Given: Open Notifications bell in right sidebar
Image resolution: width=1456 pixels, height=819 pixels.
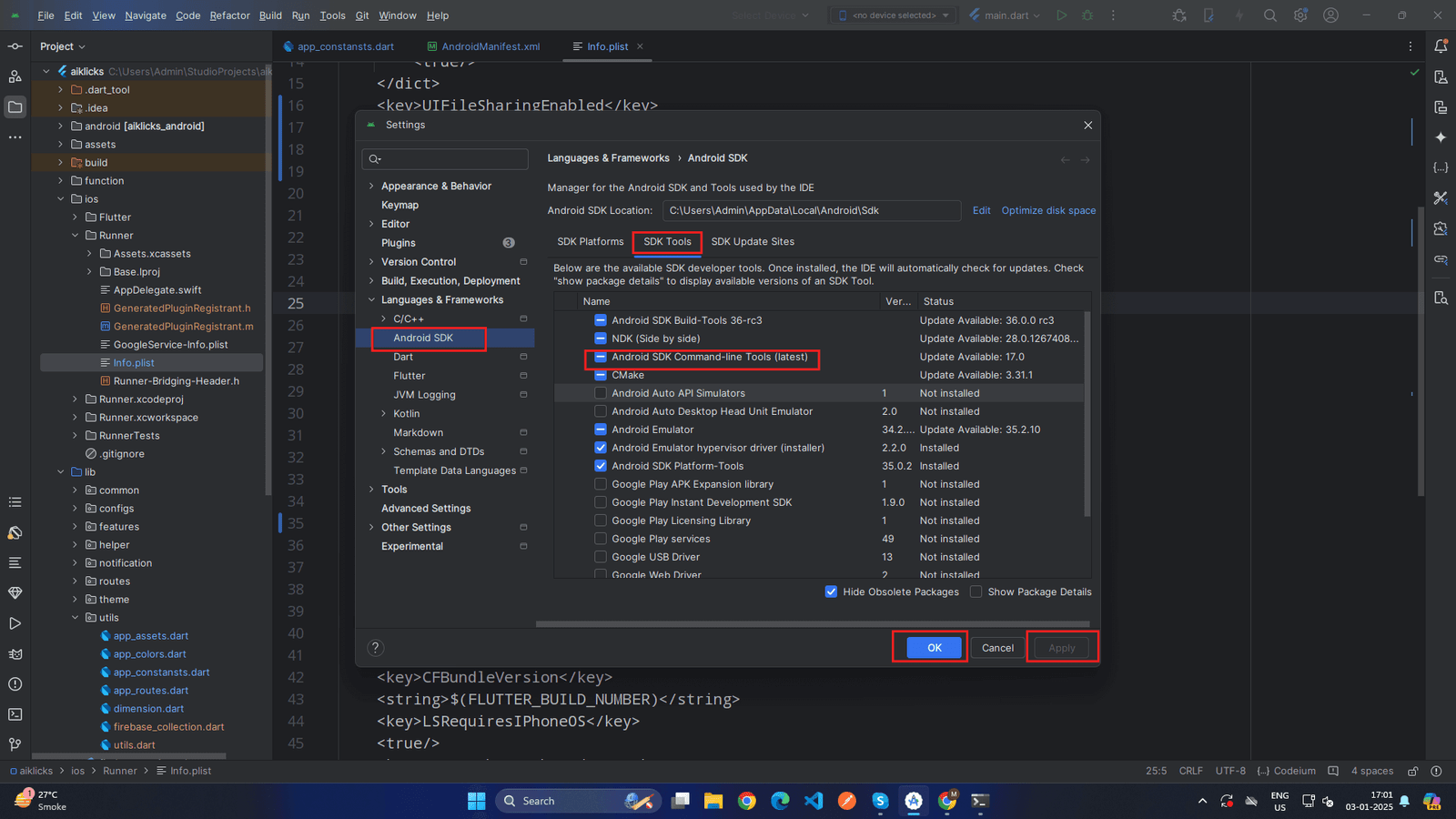Looking at the screenshot, I should click(1441, 46).
